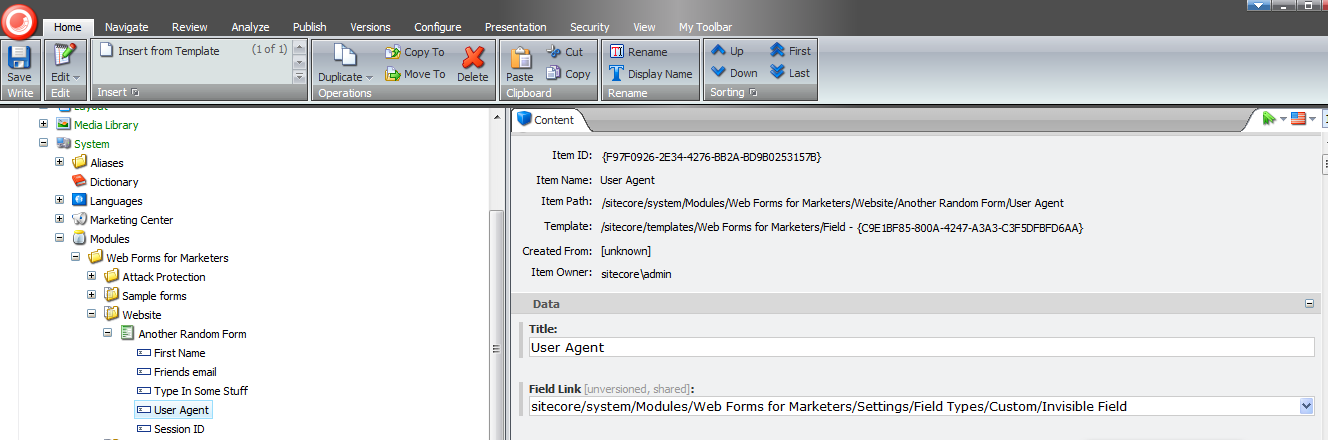Click the Paste clipboard icon
Image resolution: width=1328 pixels, height=440 pixels.
[520, 64]
